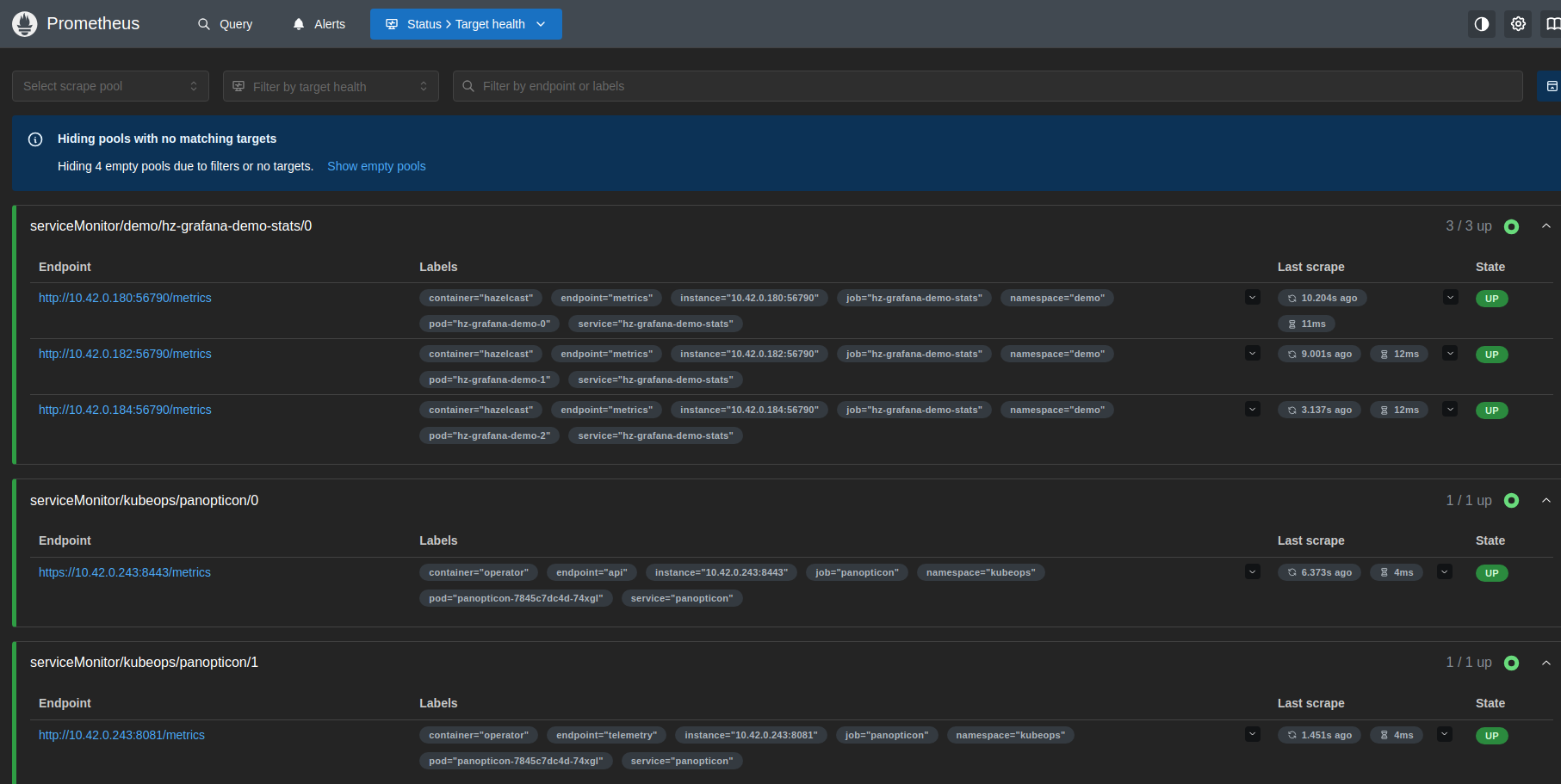1561x784 pixels.
Task: Click the UP badge for 10.42.0.243:8081
Action: 1492,736
